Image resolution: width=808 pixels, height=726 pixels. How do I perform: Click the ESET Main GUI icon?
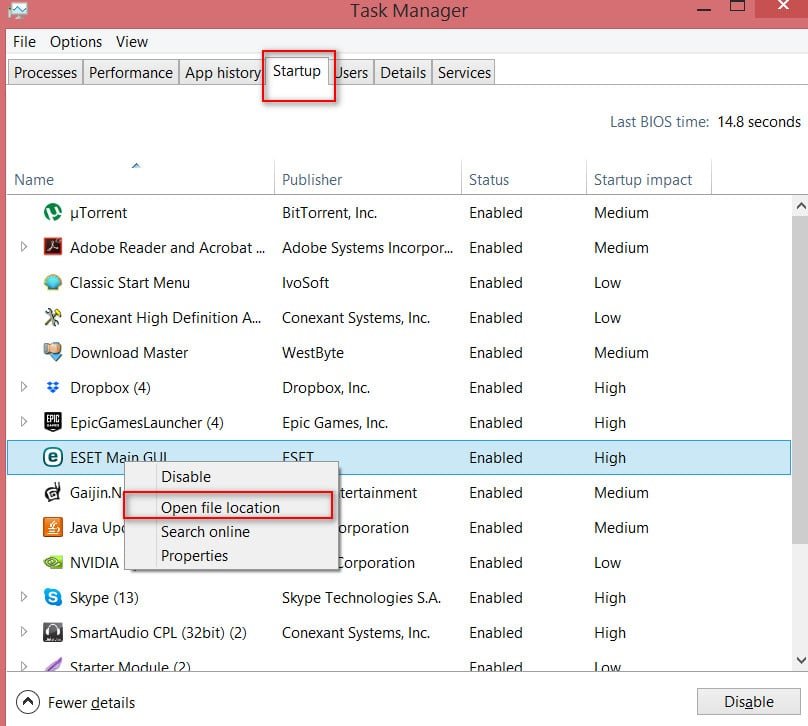coord(53,457)
